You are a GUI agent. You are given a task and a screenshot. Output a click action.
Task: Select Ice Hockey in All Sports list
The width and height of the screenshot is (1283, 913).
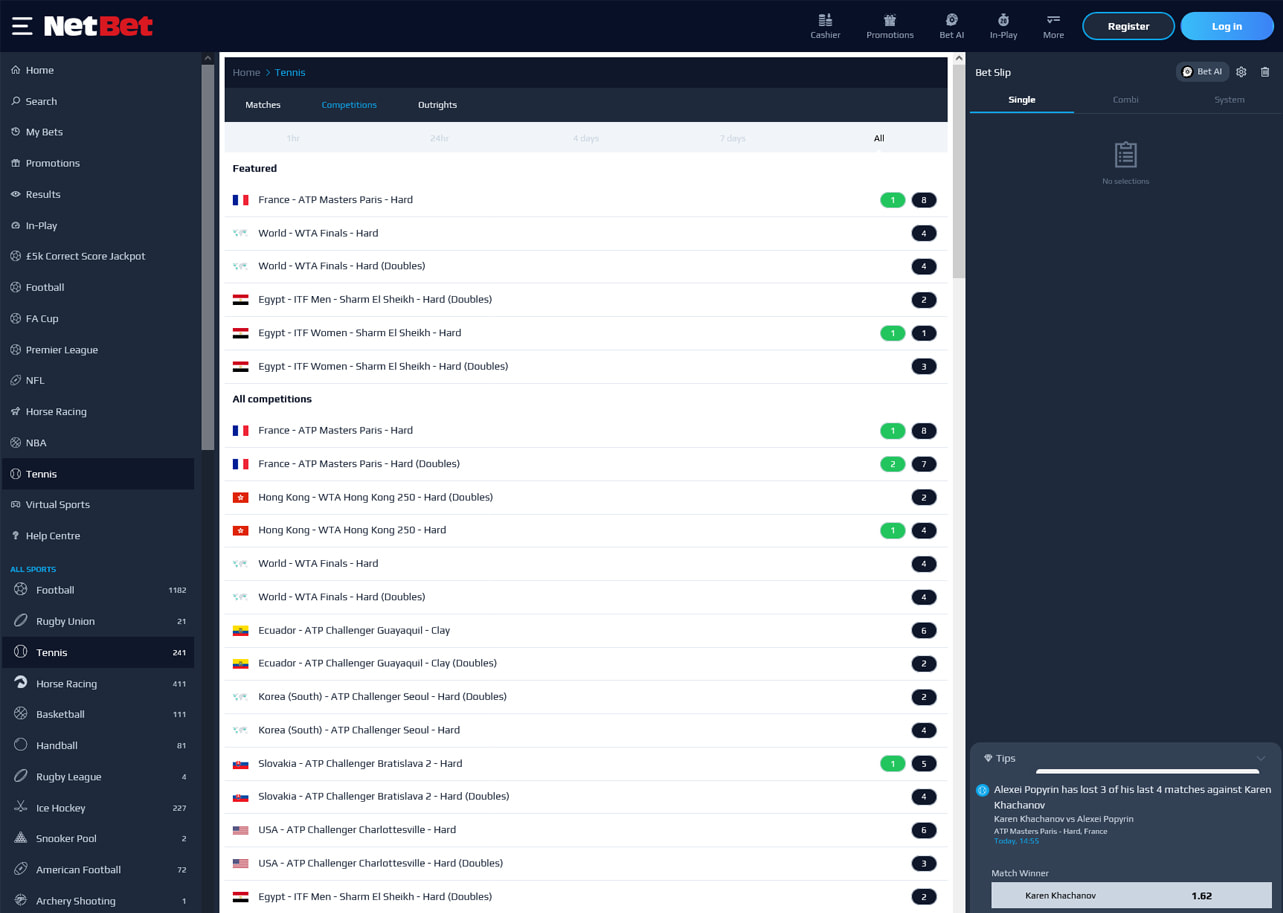pos(98,807)
